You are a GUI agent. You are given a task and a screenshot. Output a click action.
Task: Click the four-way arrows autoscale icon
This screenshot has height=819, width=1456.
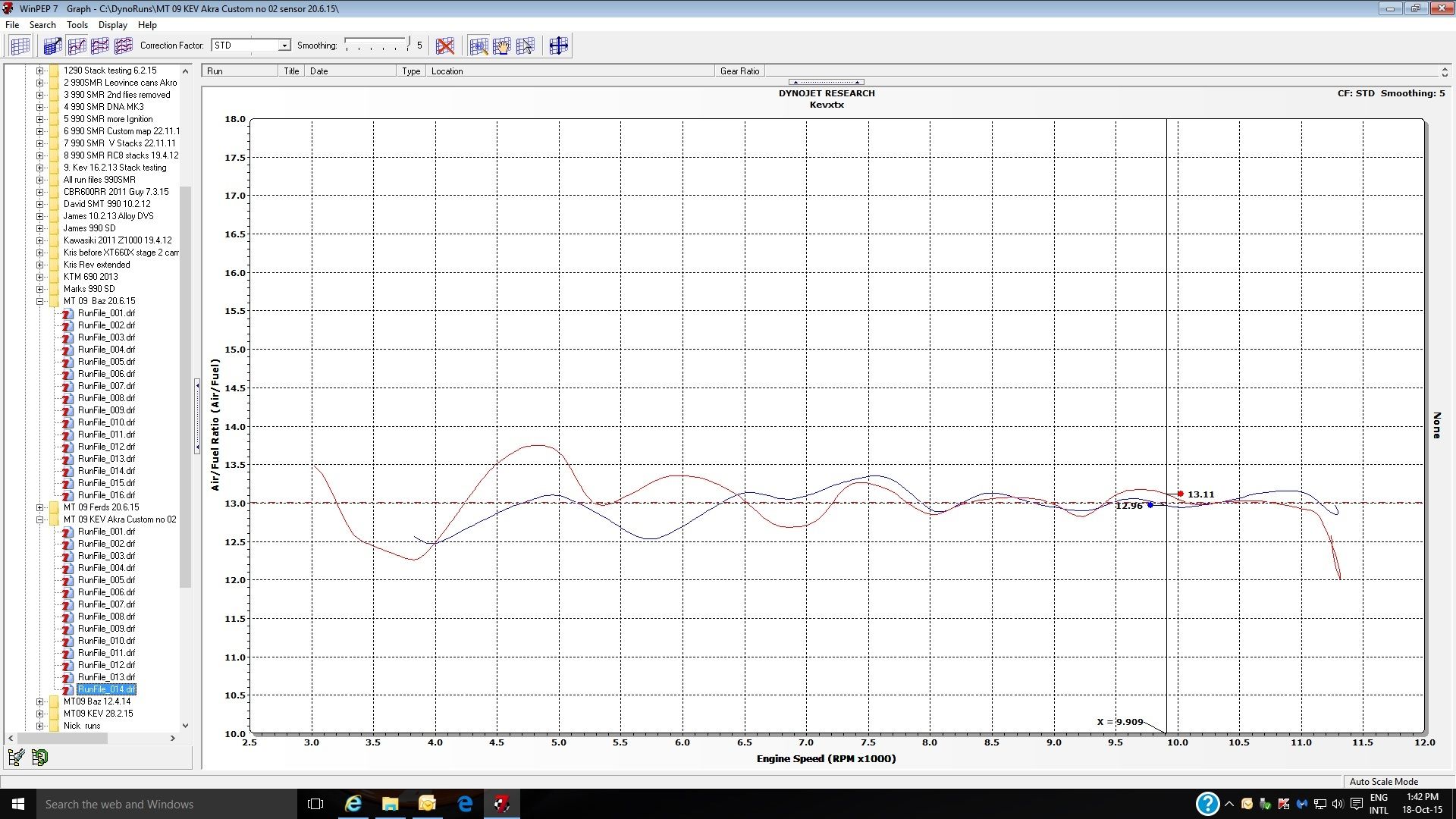(558, 46)
